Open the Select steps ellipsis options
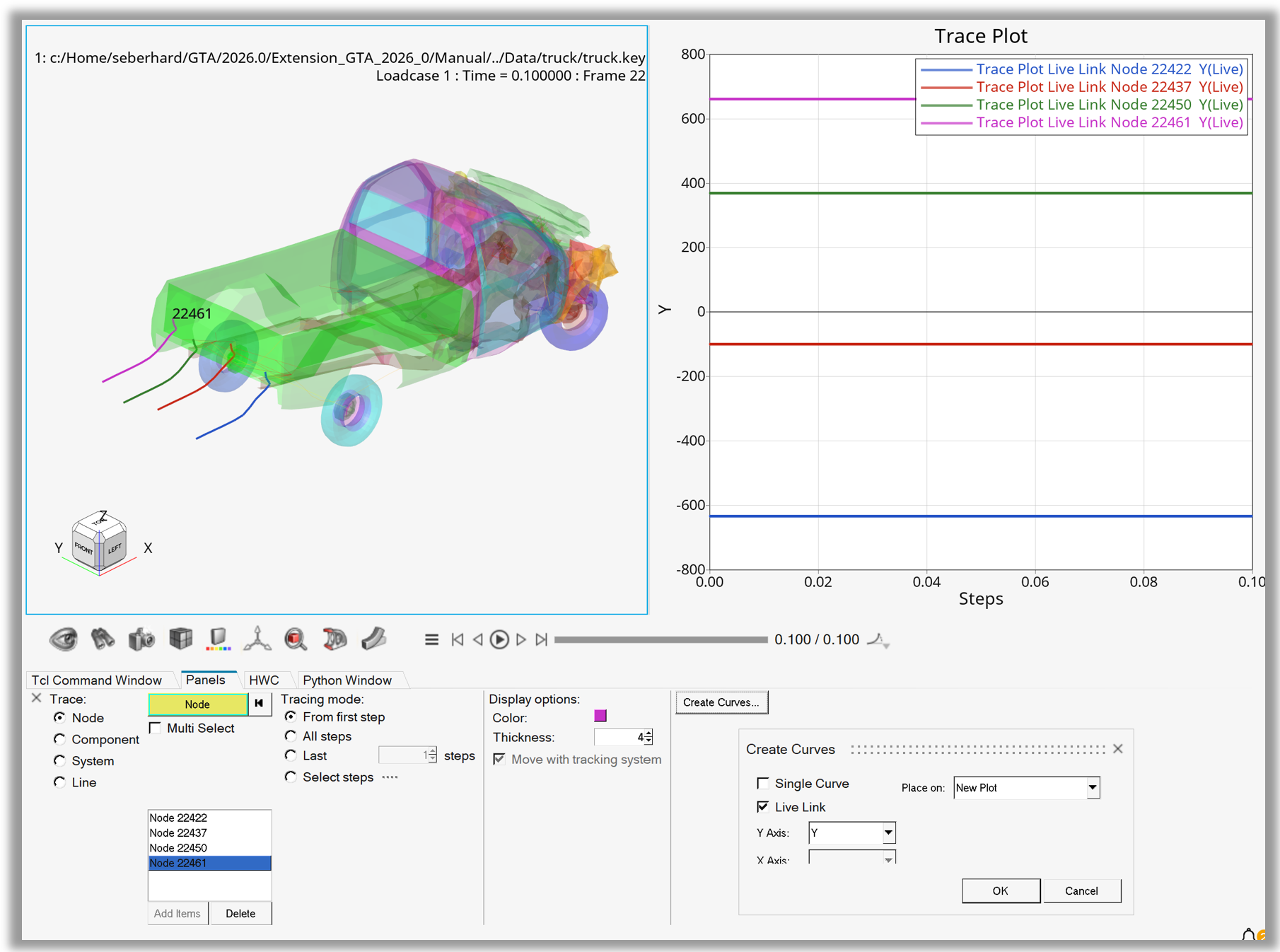Viewport: 1280px width, 952px height. click(390, 777)
